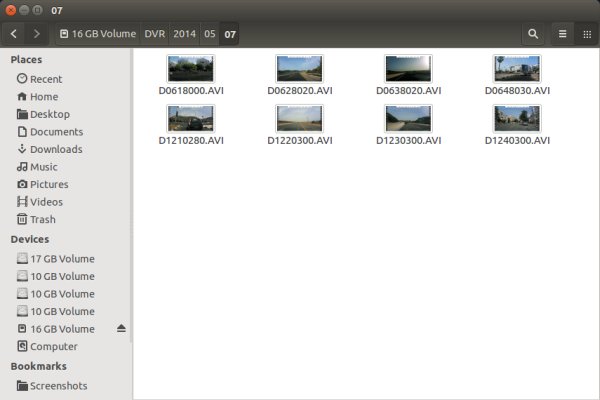Close the 07 window
Image resolution: width=600 pixels, height=400 pixels.
[11, 10]
